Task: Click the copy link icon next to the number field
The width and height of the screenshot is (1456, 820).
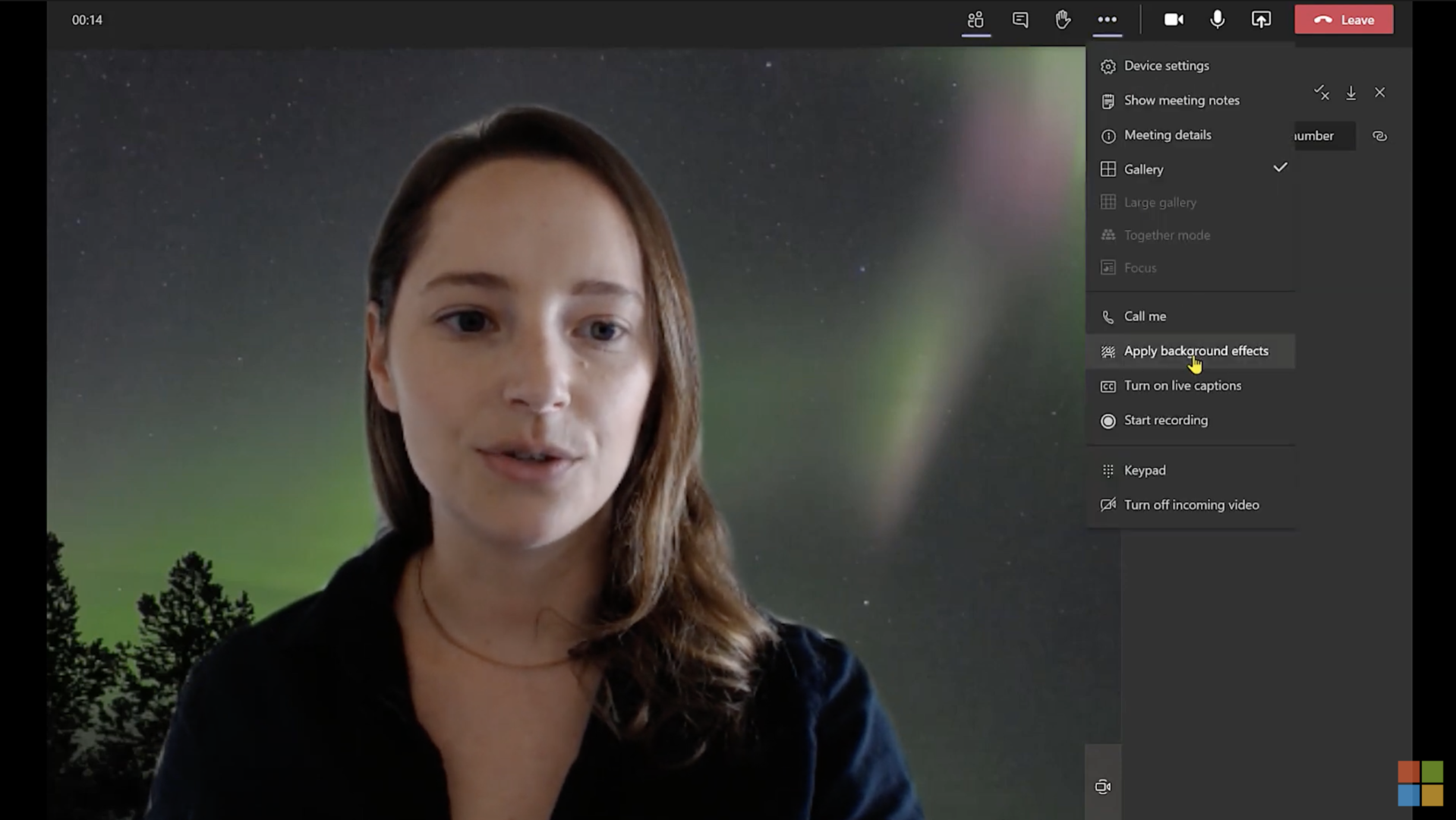Action: 1379,136
